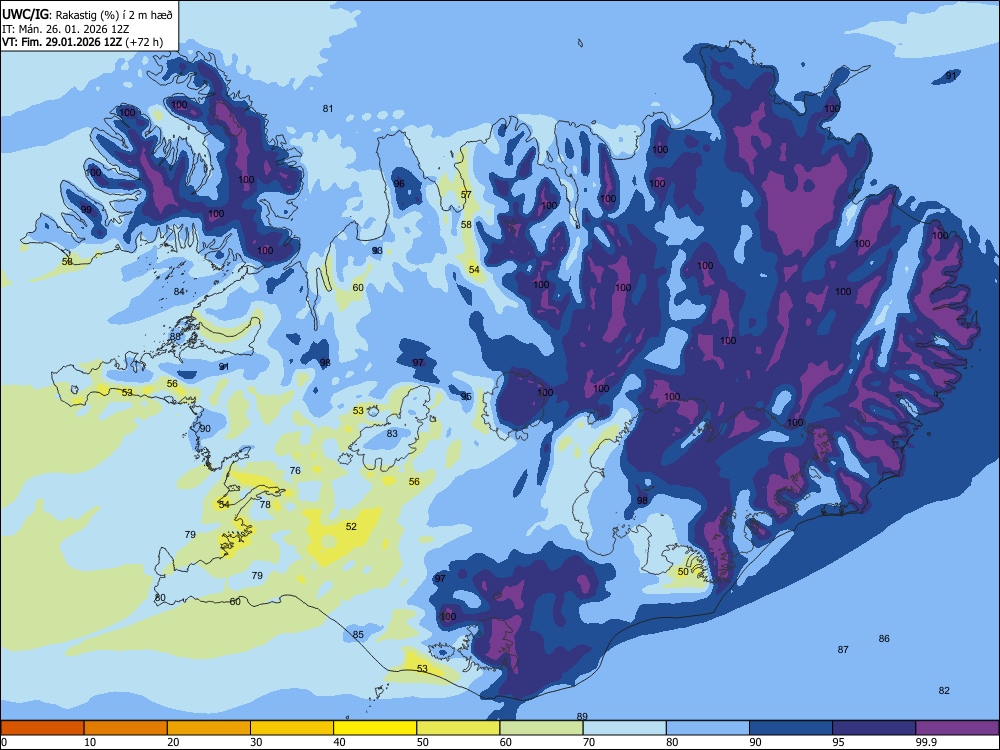This screenshot has width=1000, height=750.
Task: Click the map value "82" over the ocean
Action: [x=945, y=691]
